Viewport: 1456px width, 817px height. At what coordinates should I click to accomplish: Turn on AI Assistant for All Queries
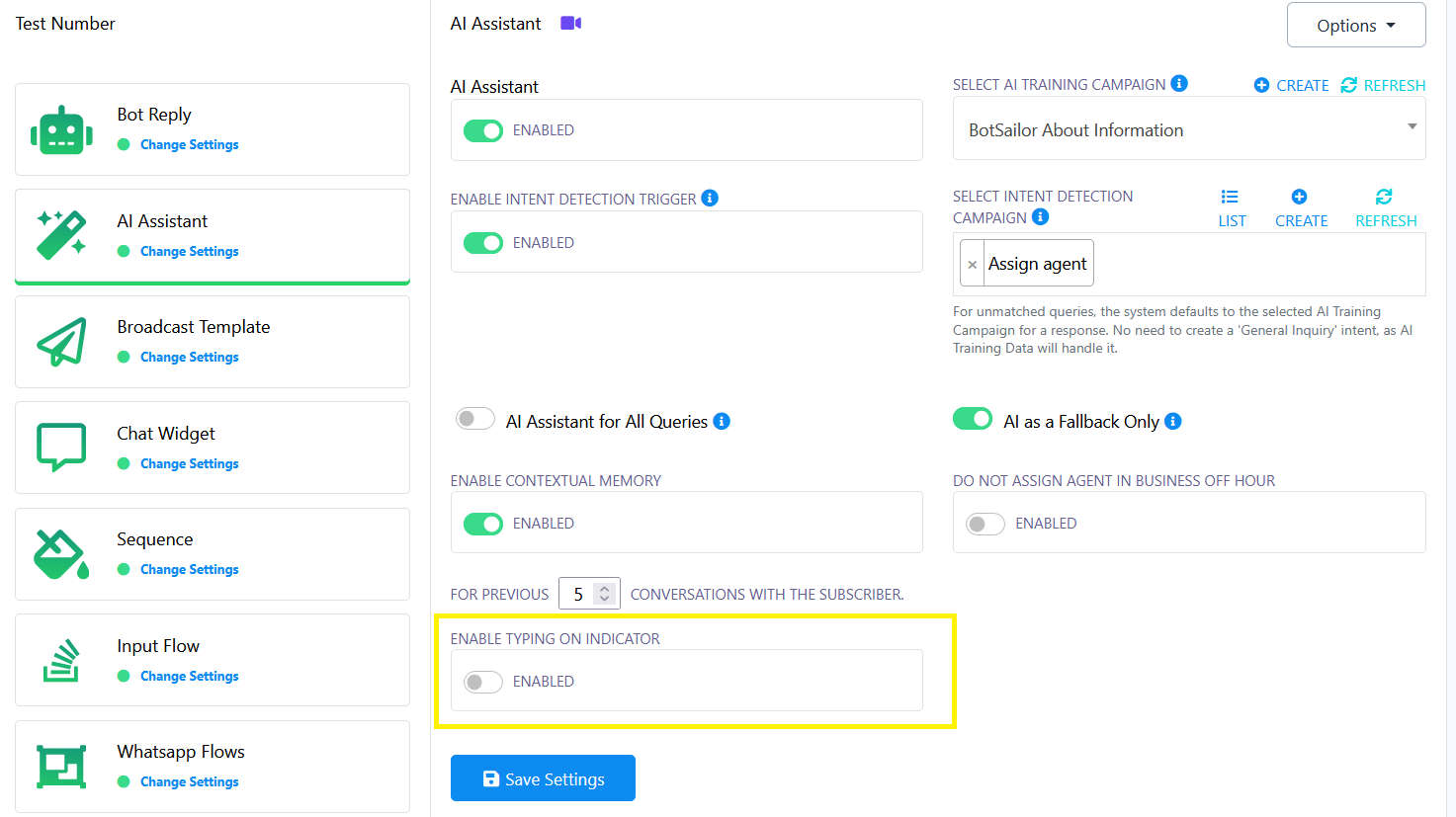tap(475, 420)
